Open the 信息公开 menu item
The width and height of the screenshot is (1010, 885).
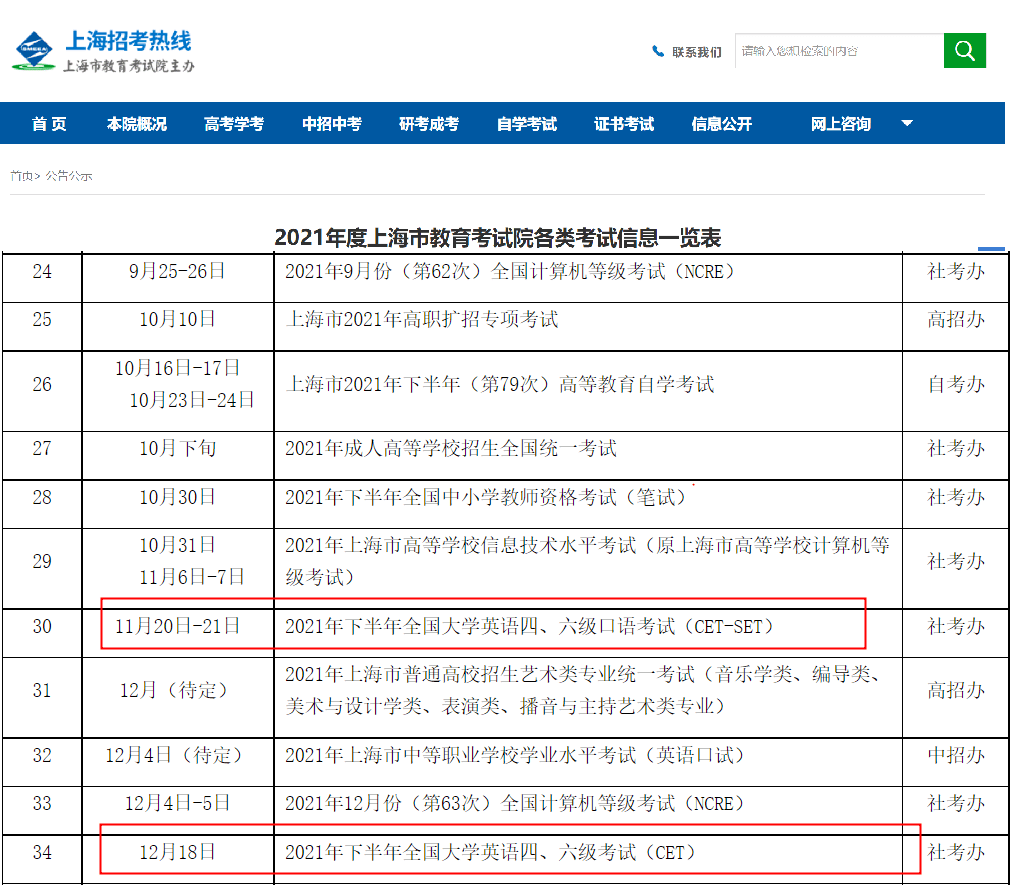(x=721, y=124)
